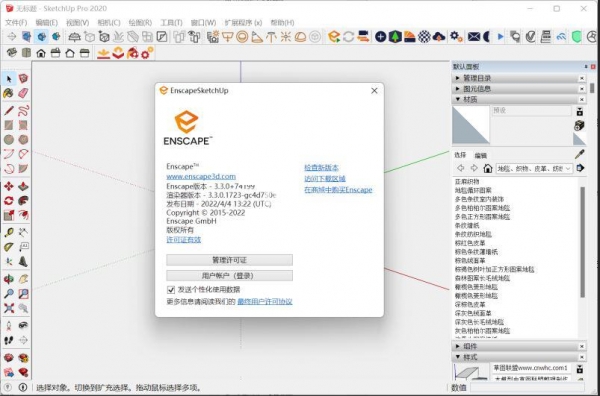Screen dimensions: 600x396
Task: Choose the Rotate tool
Action: pyautogui.click(x=8, y=200)
